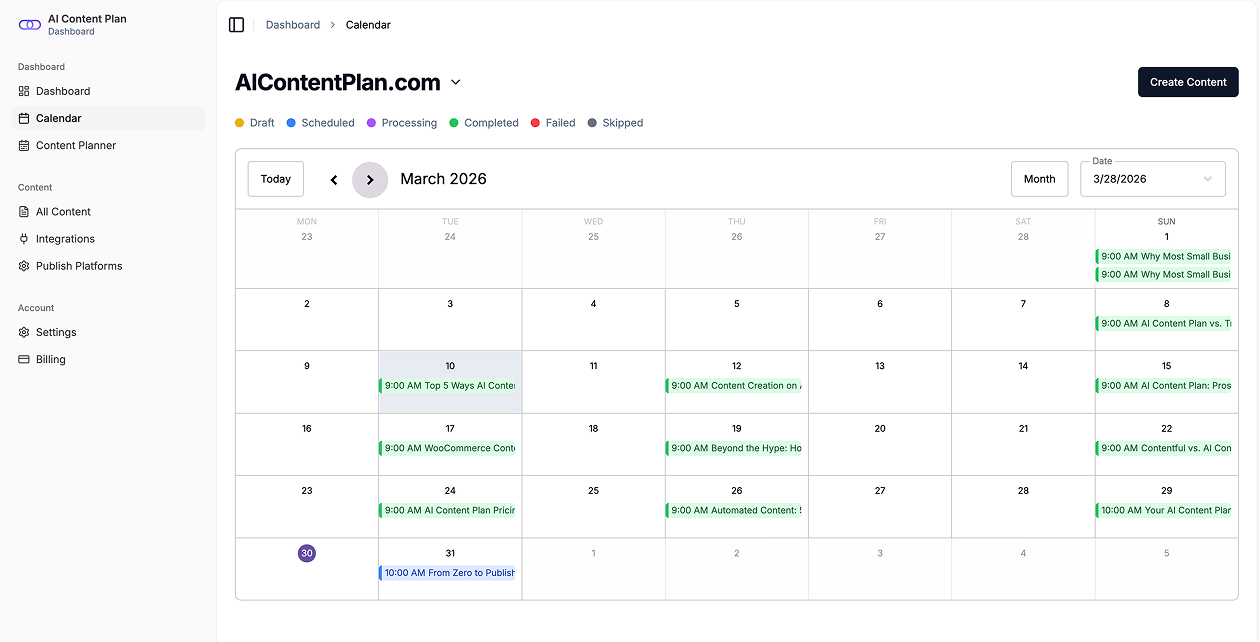Toggle the Draft status filter
1260x642 pixels.
[x=254, y=122]
